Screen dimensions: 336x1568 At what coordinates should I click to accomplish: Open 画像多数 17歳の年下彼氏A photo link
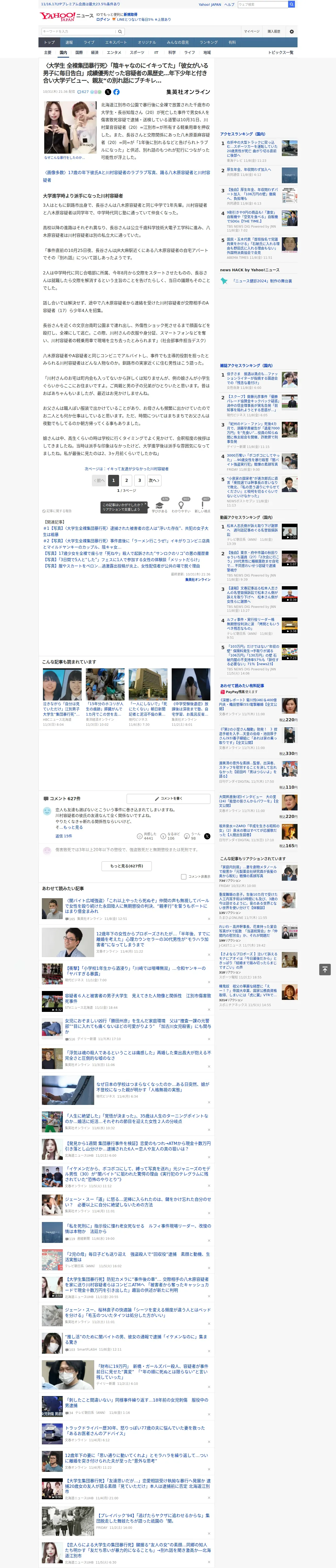tap(126, 176)
